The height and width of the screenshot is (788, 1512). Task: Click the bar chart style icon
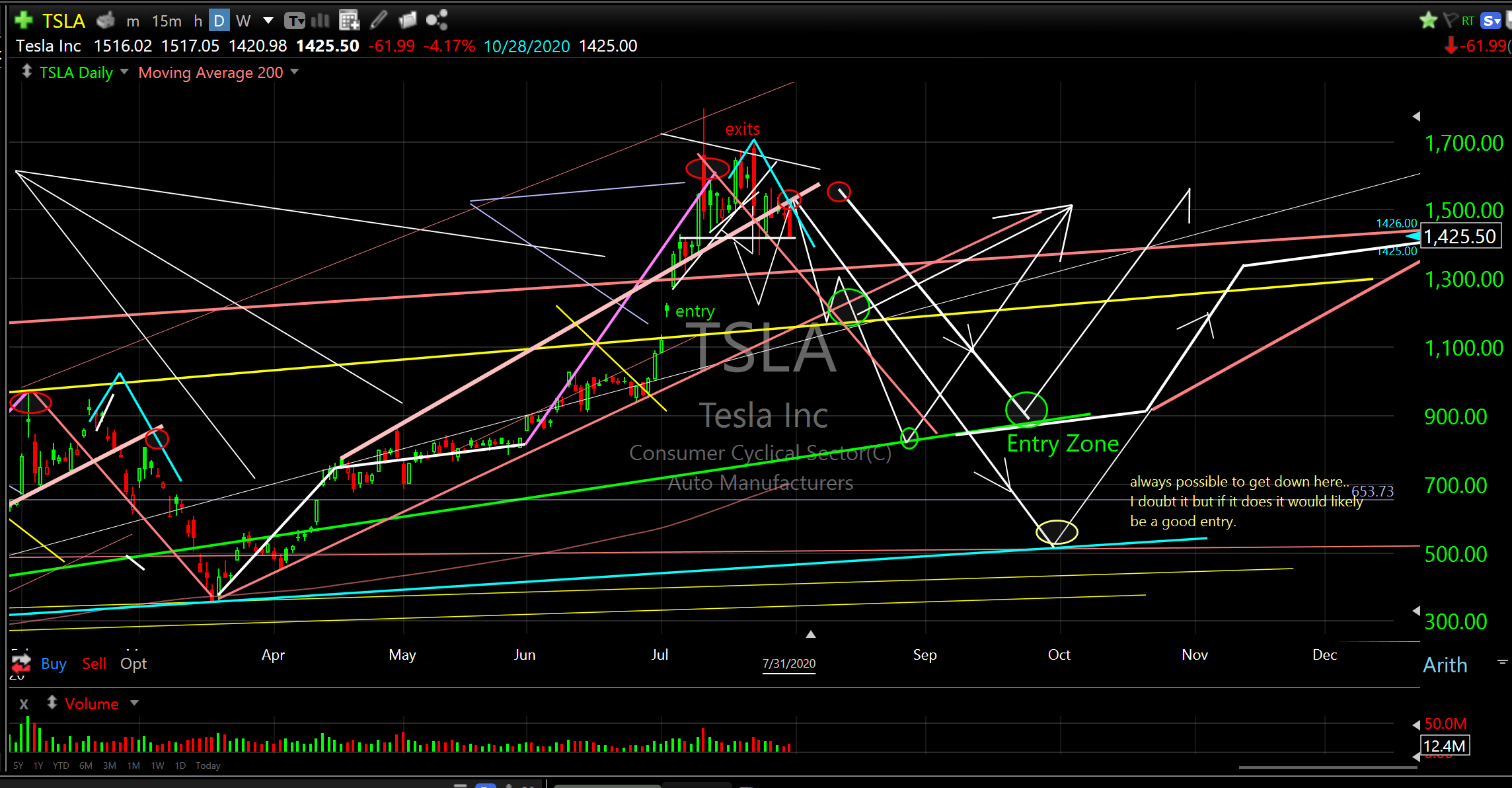pyautogui.click(x=321, y=20)
